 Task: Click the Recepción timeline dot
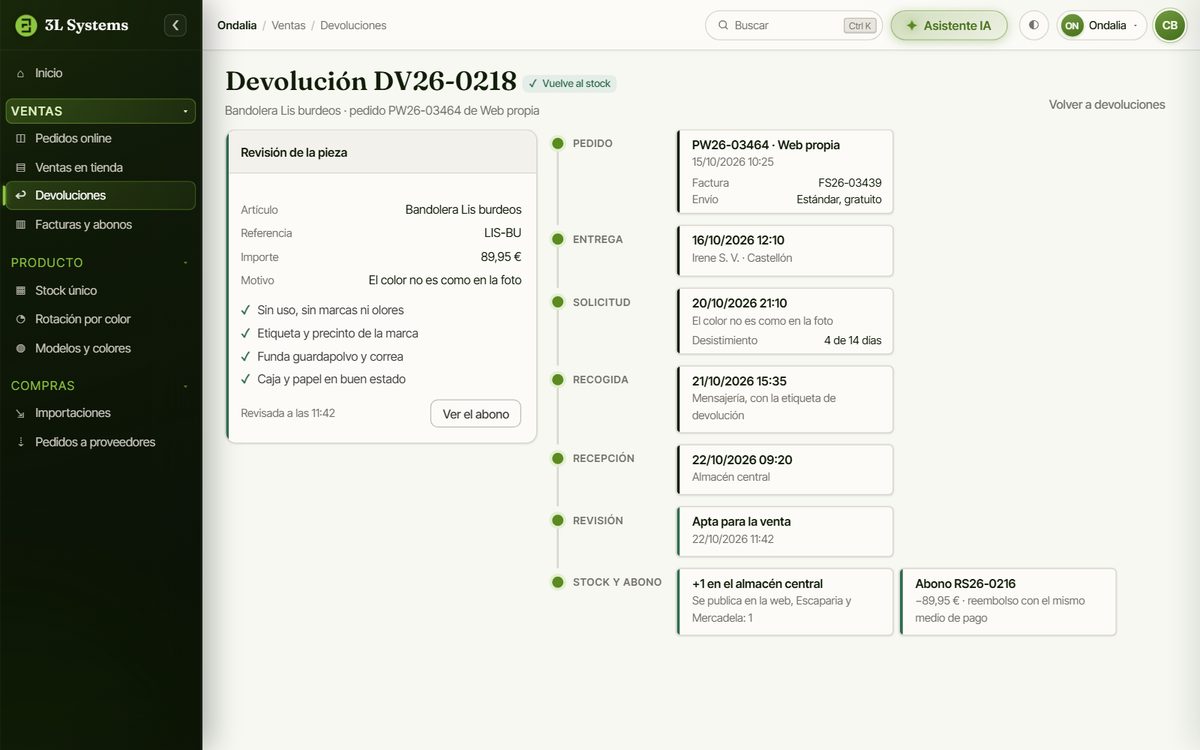click(x=558, y=458)
